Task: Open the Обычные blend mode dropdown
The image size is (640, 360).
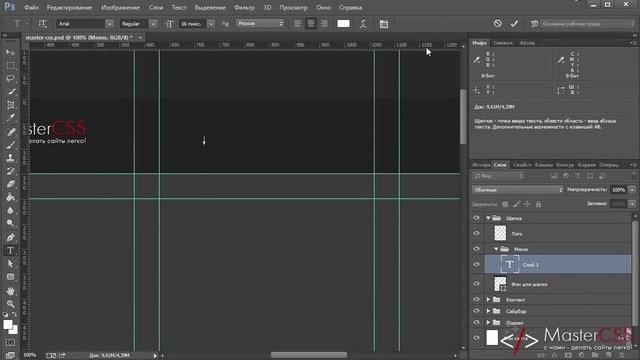Action: click(x=518, y=190)
